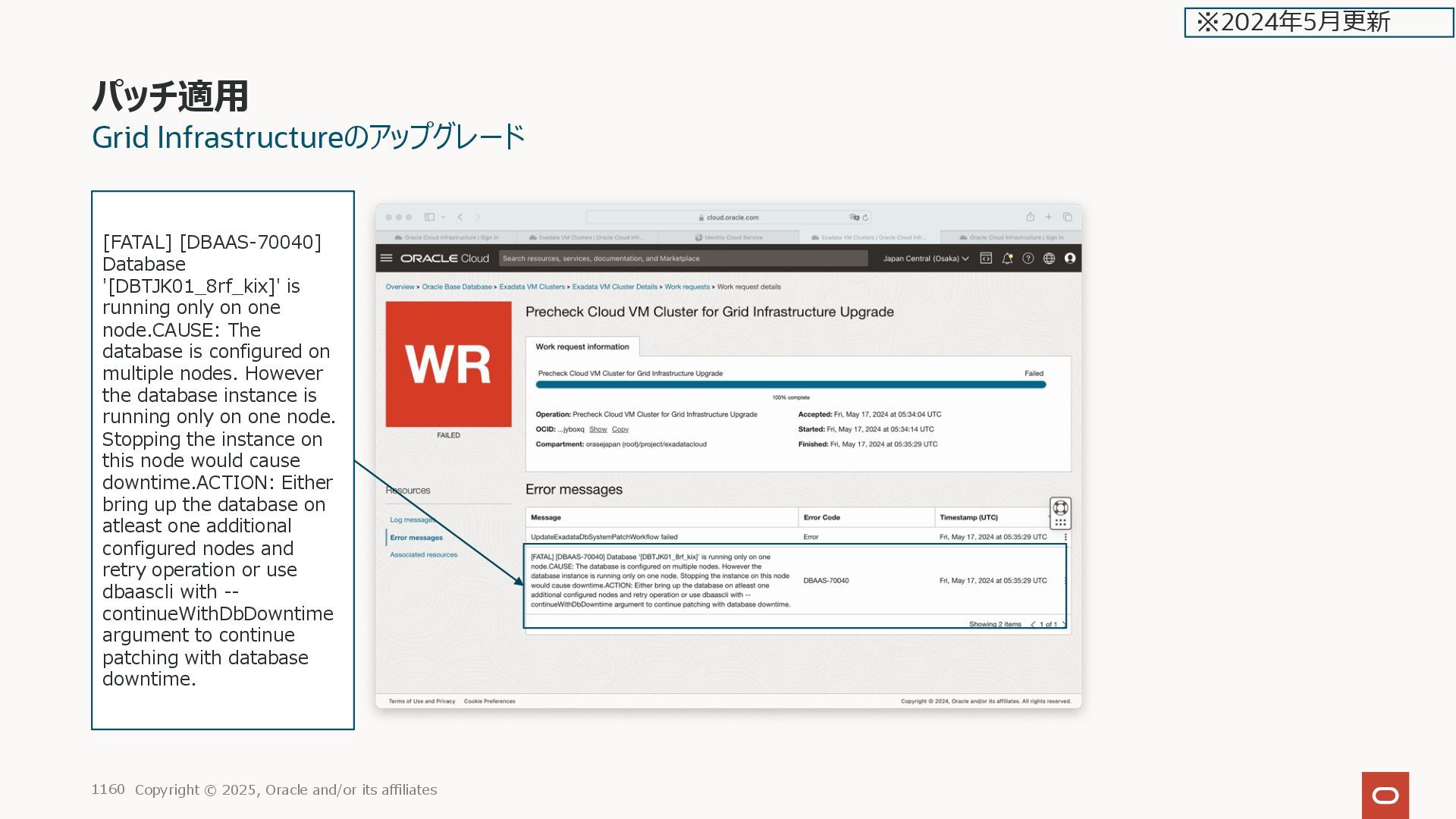Open a new tab with plus icon
Image resolution: width=1456 pixels, height=819 pixels.
(1049, 217)
